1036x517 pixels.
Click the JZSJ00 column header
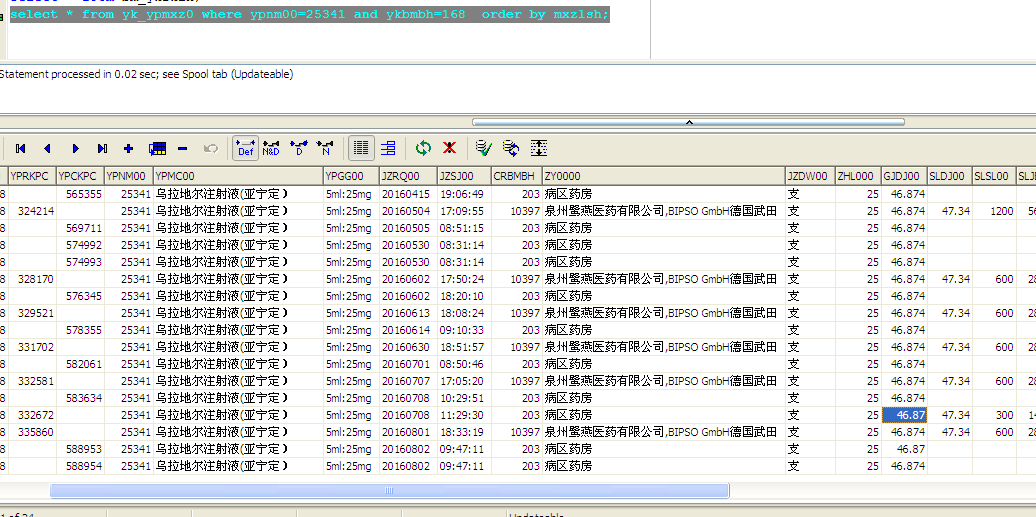tap(464, 177)
